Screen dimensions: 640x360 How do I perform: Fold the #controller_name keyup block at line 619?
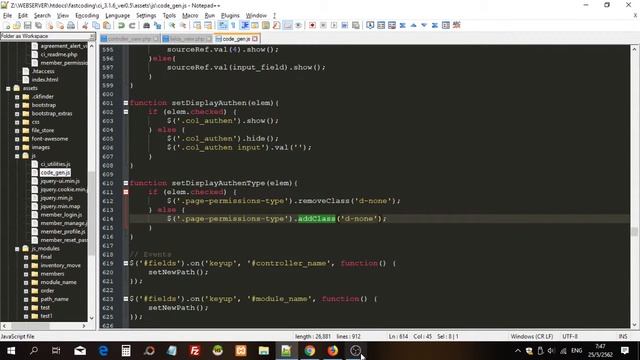(x=126, y=263)
